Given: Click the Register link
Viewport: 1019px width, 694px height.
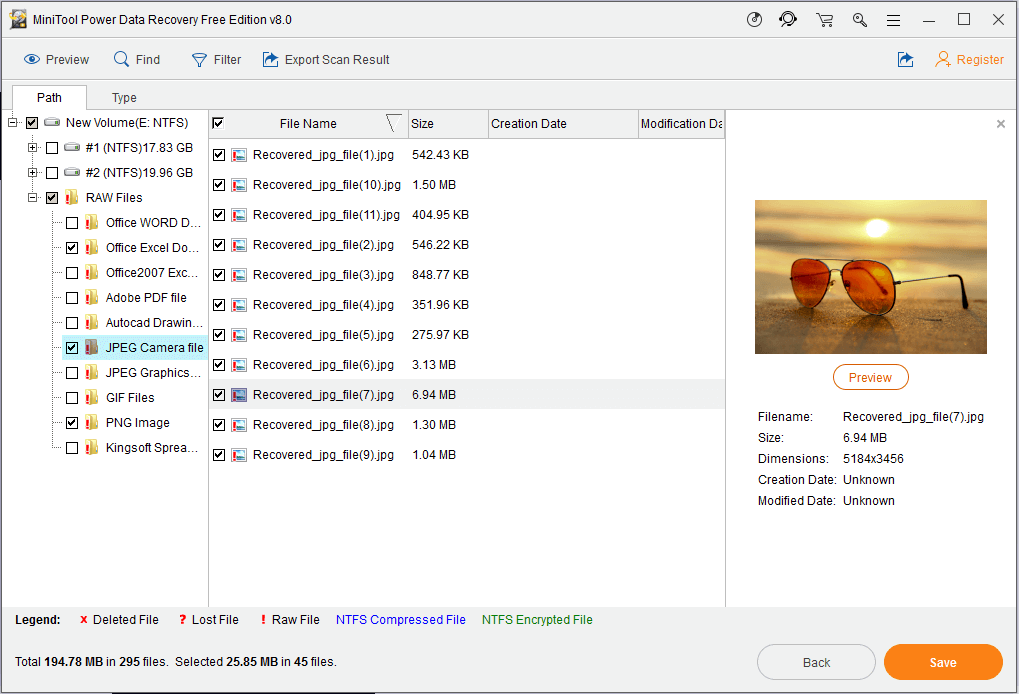Looking at the screenshot, I should pyautogui.click(x=970, y=60).
